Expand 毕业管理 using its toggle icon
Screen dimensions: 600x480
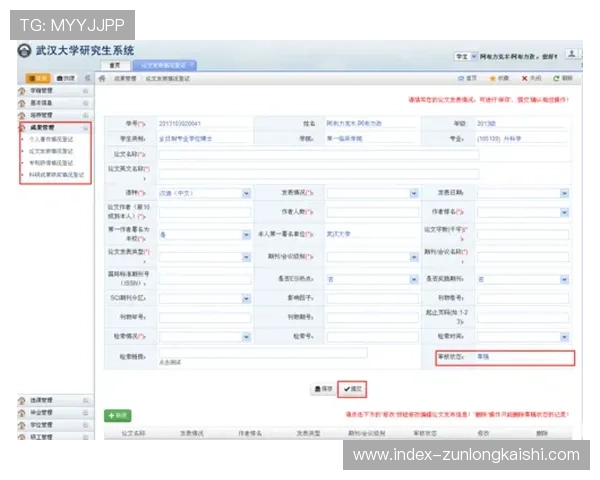85,413
